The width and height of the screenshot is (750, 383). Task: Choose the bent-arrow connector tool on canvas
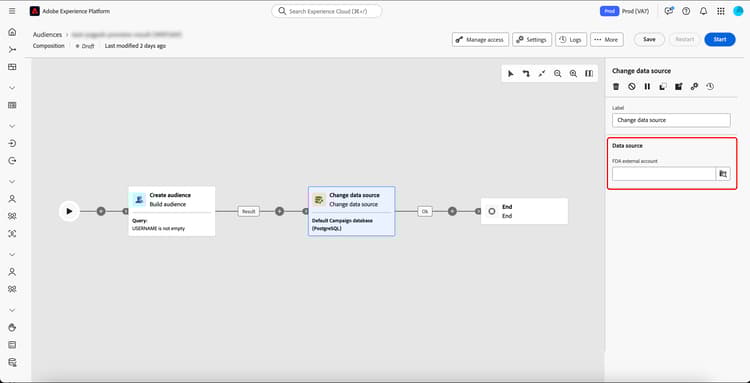(x=526, y=74)
